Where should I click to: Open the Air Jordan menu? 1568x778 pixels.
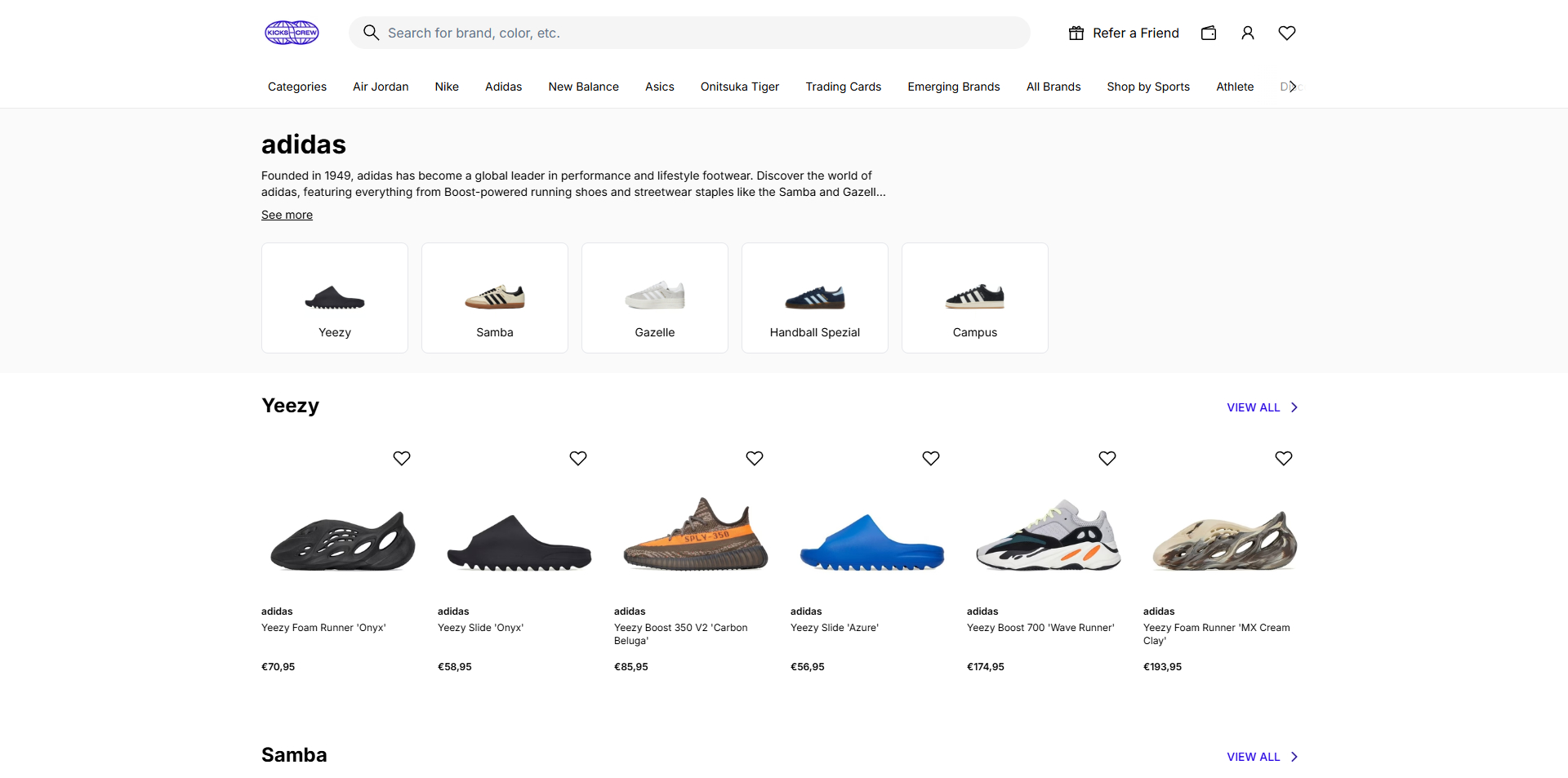381,87
